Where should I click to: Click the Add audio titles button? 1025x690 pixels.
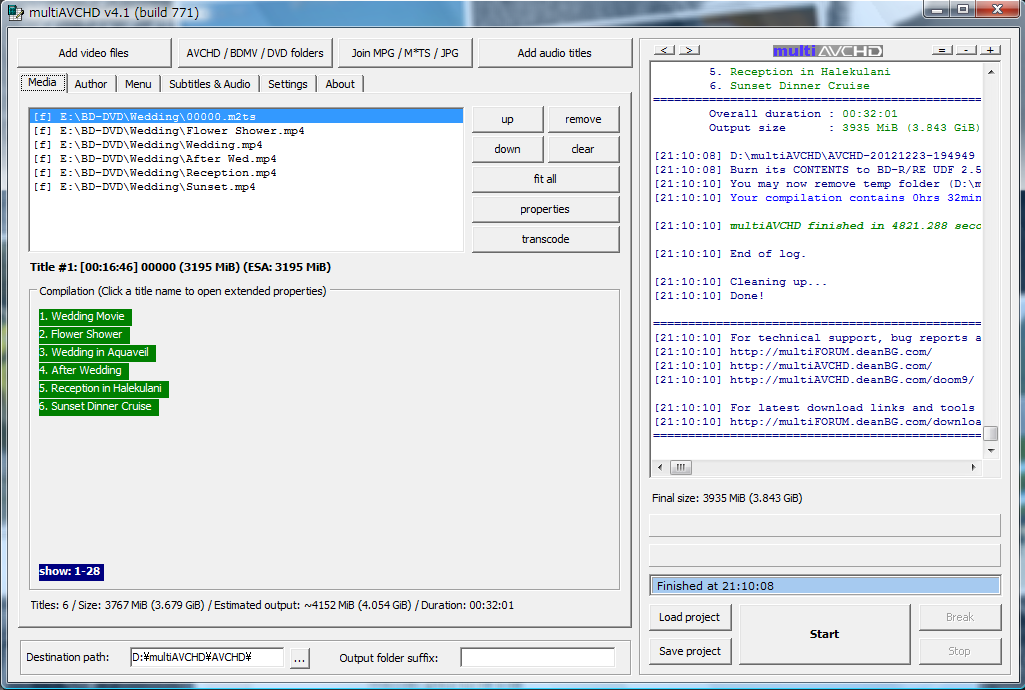555,53
